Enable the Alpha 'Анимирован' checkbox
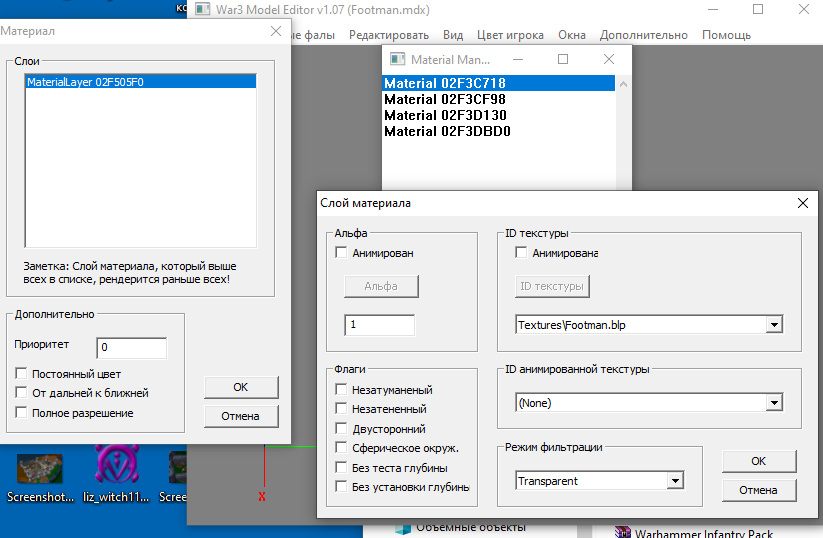Viewport: 823px width, 538px height. (x=341, y=252)
